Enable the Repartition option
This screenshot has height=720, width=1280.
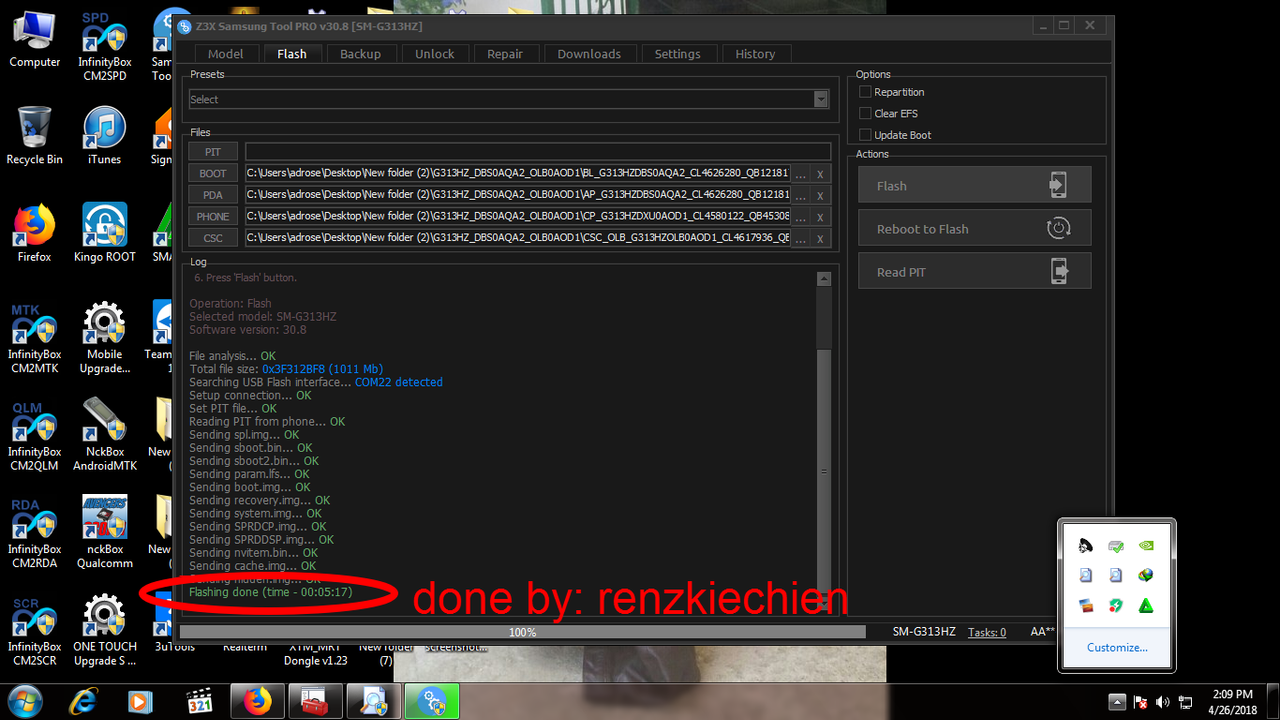[x=864, y=91]
